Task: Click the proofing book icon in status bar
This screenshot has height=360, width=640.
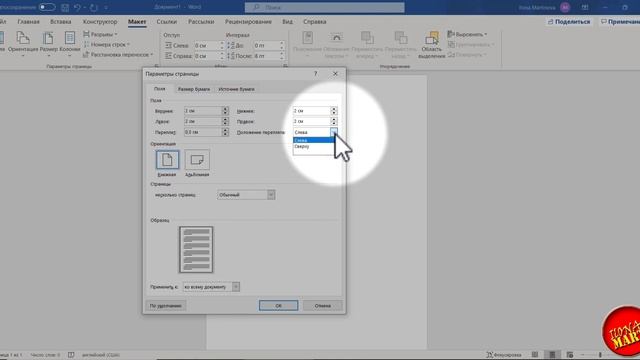Action: click(71, 355)
